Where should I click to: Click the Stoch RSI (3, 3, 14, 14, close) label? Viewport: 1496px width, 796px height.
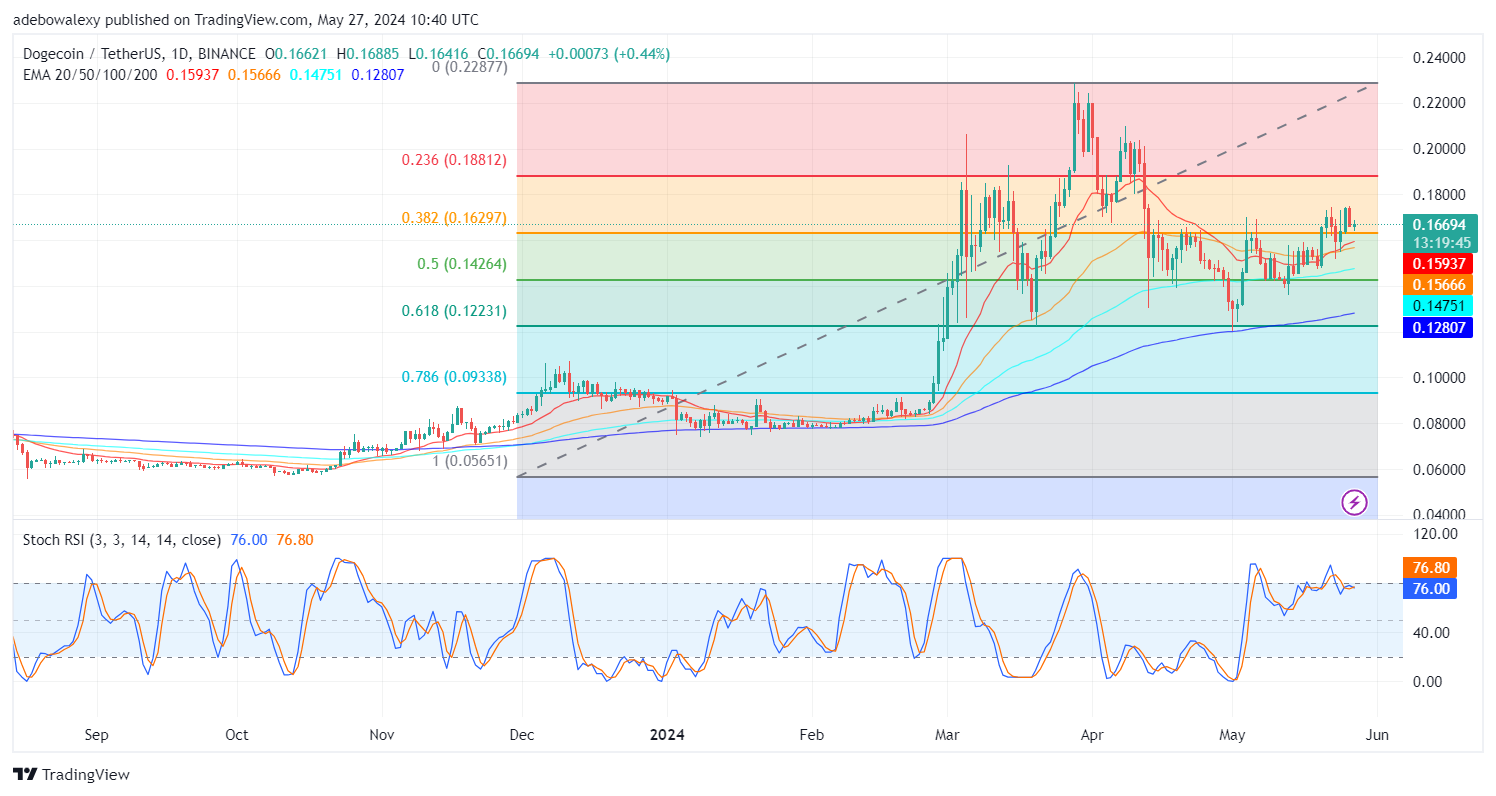pyautogui.click(x=121, y=540)
